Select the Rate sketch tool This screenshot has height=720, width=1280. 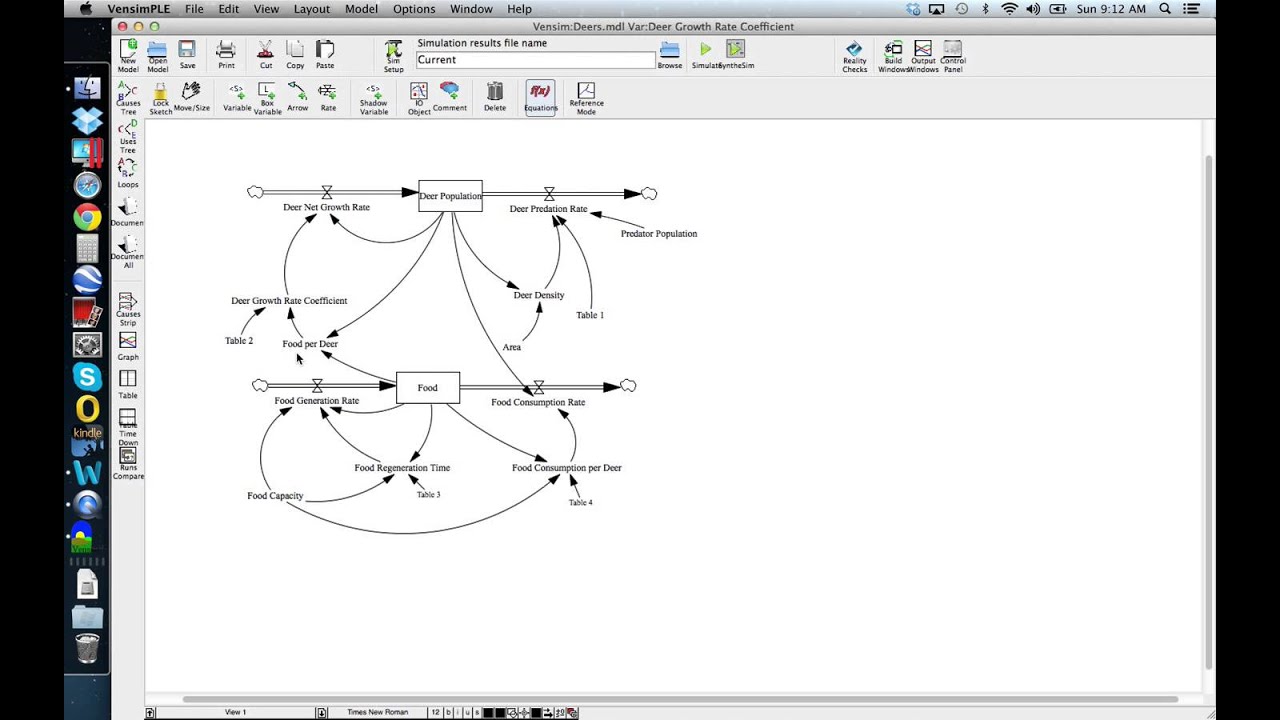coord(328,96)
